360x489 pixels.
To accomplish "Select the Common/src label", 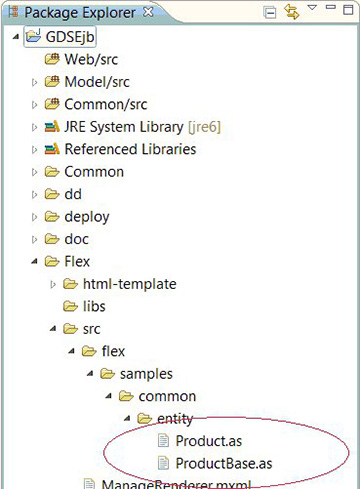I will point(106,104).
